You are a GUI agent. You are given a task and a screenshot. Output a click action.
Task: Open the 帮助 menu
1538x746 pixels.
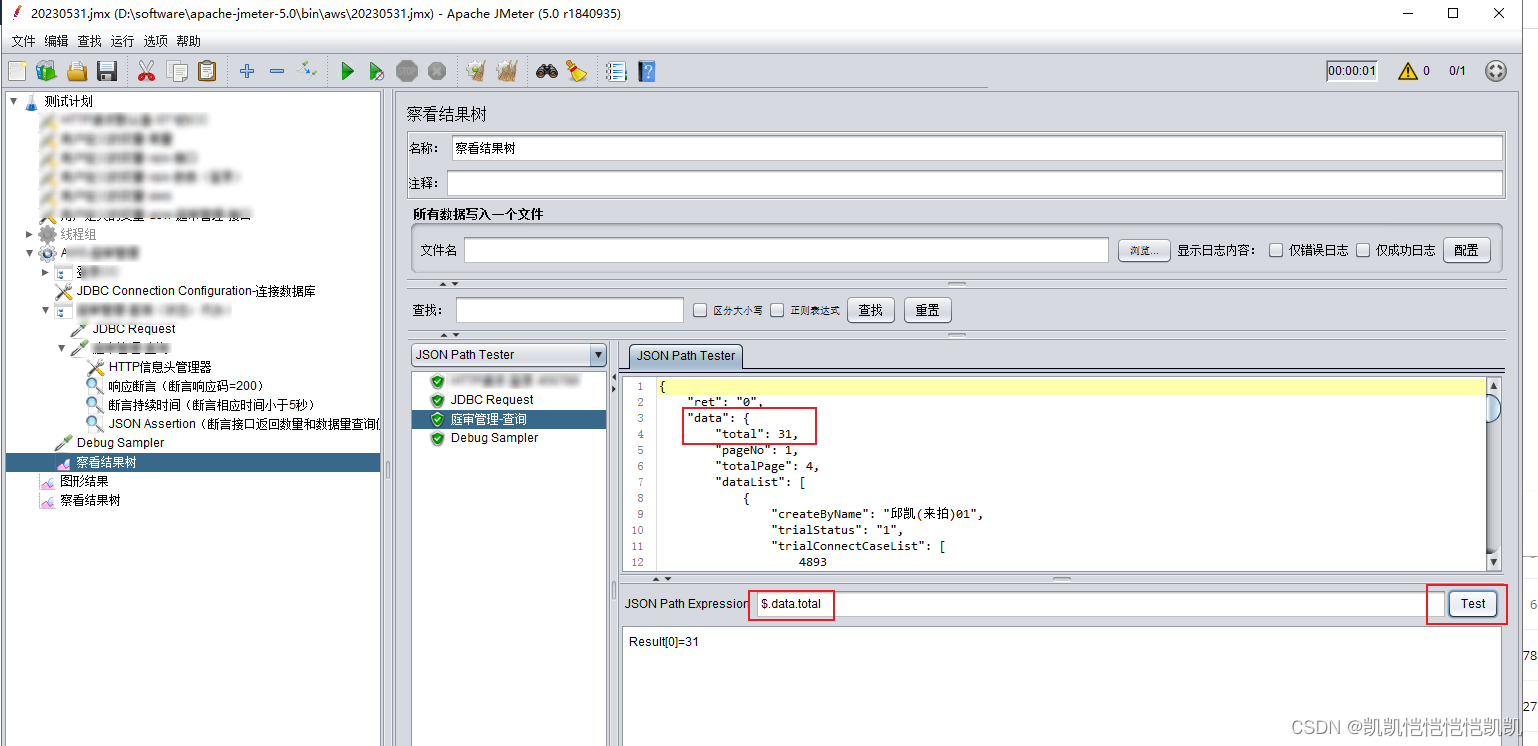coord(188,41)
